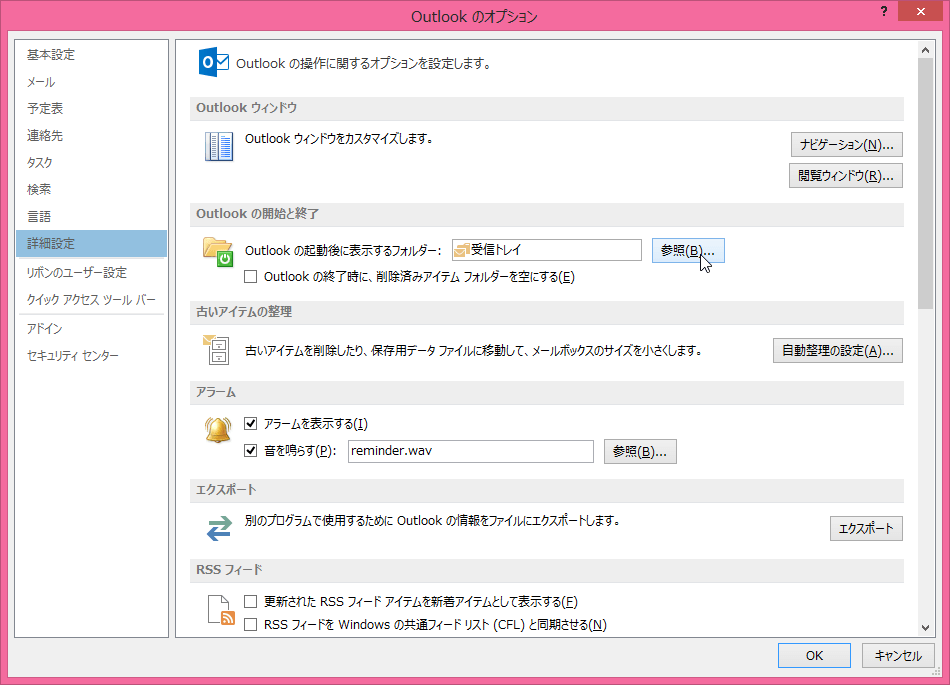Viewport: 950px width, 685px height.
Task: Open the 言語 category
Action: [91, 216]
